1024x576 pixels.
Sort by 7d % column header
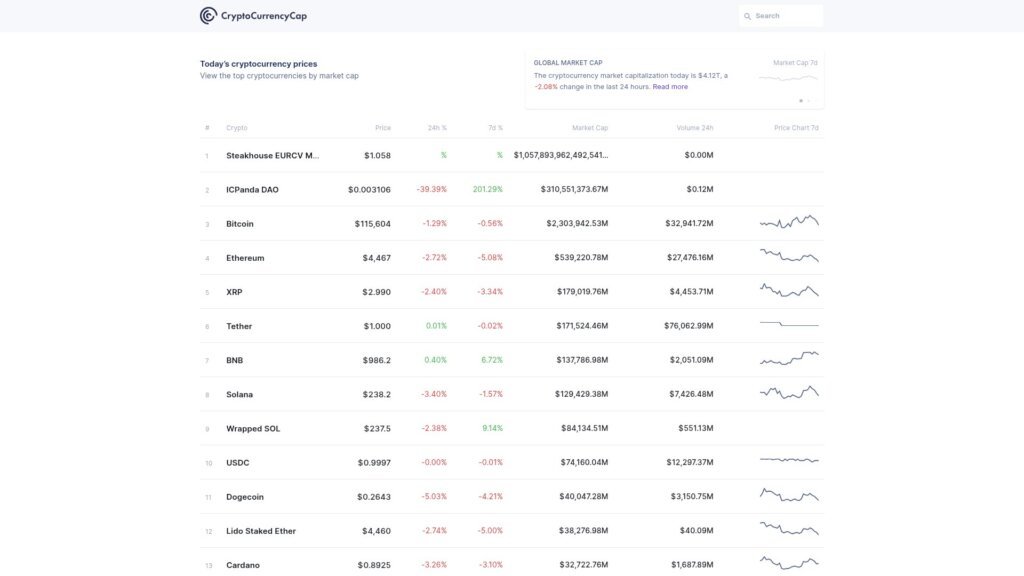[493, 128]
